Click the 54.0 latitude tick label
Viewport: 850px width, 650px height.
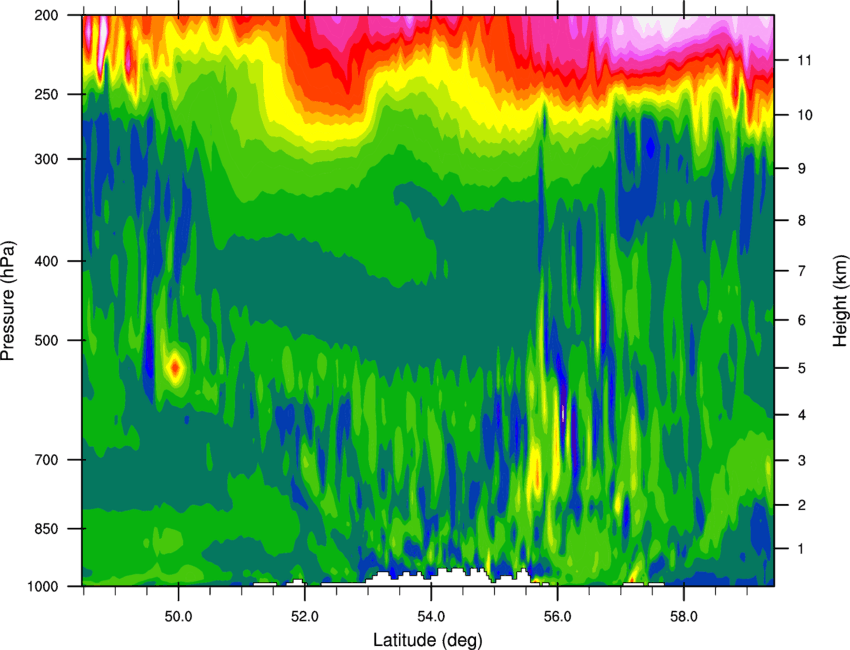coord(431,617)
